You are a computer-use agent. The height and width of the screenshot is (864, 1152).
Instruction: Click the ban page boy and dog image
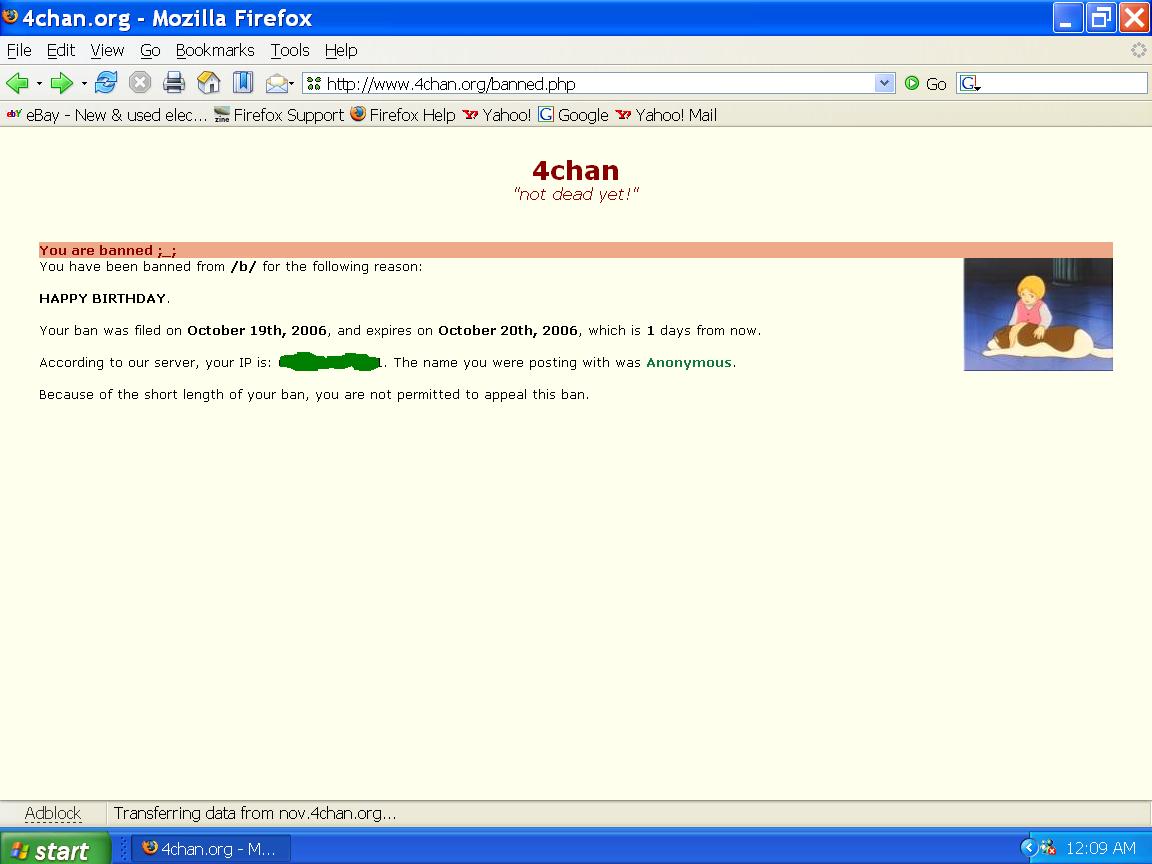[1038, 314]
